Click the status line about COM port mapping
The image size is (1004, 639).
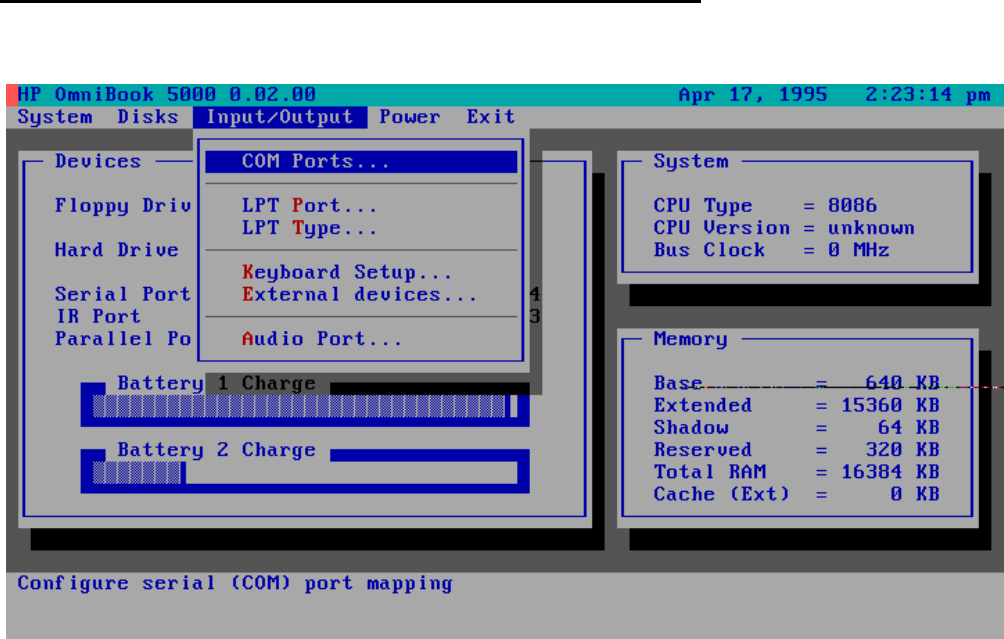(x=235, y=583)
